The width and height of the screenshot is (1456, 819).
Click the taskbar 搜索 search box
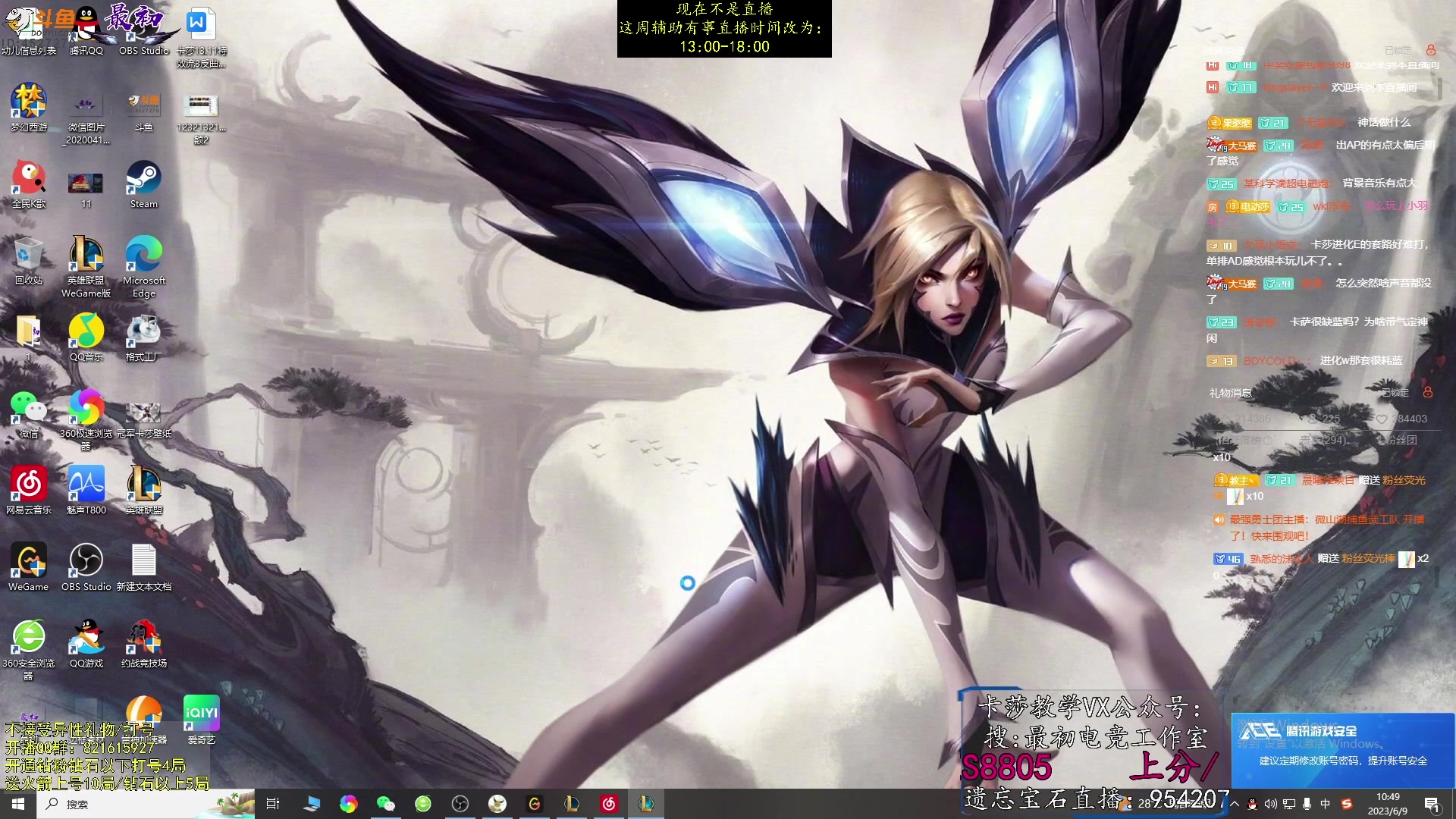click(x=144, y=804)
